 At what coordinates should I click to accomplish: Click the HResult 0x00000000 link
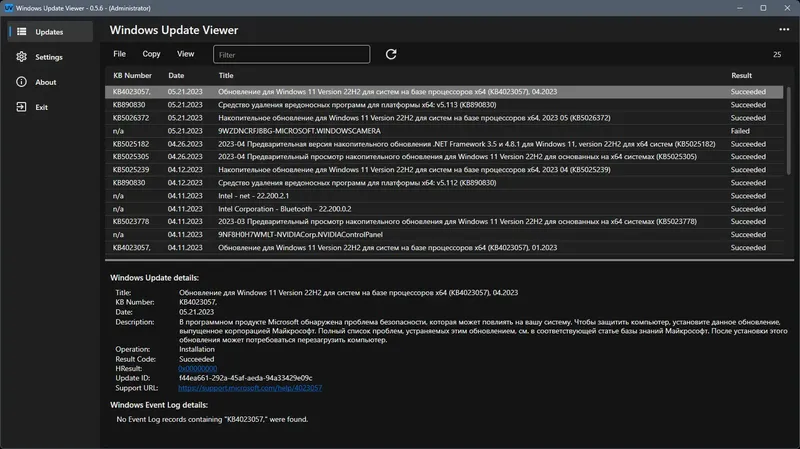point(197,368)
